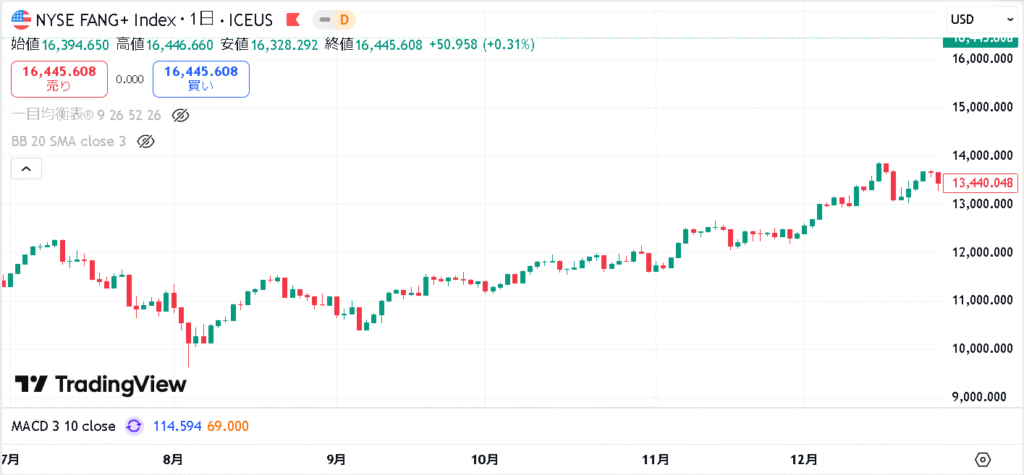Click the 13,440.048 red price label
1024x475 pixels.
click(x=984, y=182)
